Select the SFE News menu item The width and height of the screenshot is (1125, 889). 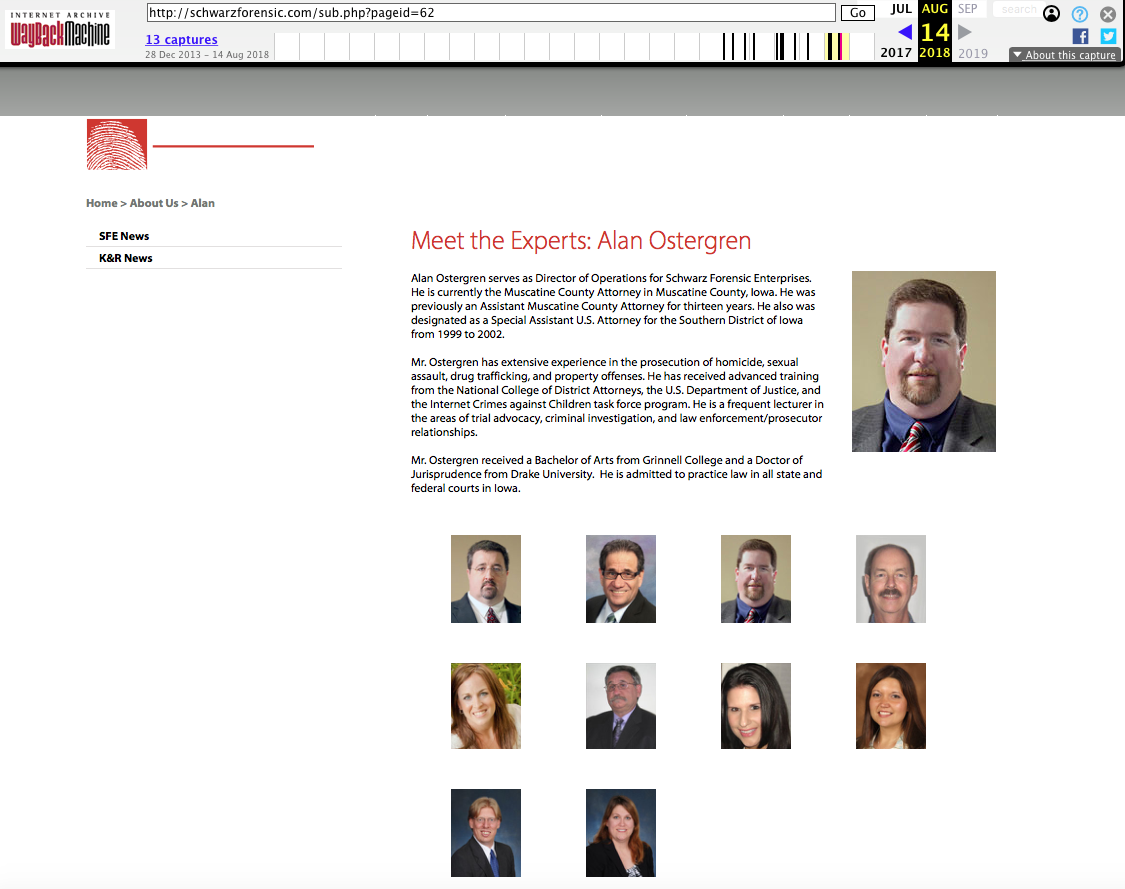[x=124, y=236]
